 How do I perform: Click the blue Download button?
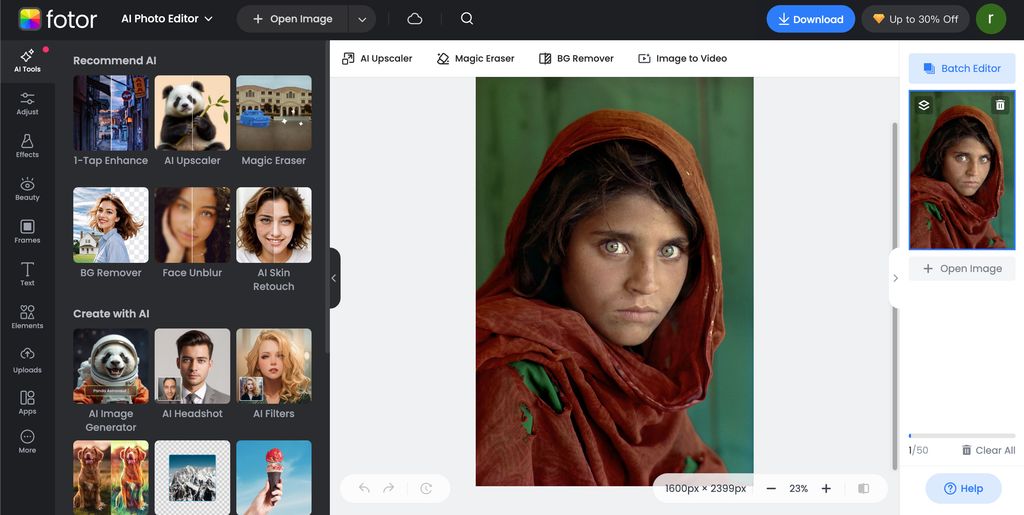[x=811, y=19]
